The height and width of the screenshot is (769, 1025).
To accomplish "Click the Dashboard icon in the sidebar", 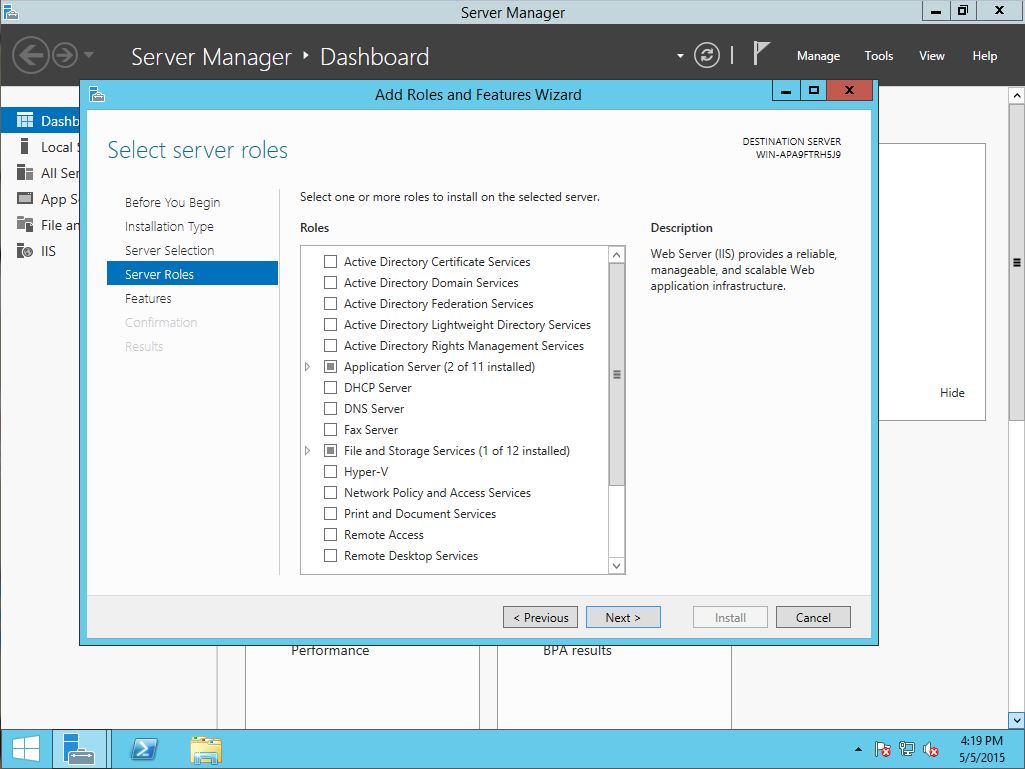I will pos(25,120).
